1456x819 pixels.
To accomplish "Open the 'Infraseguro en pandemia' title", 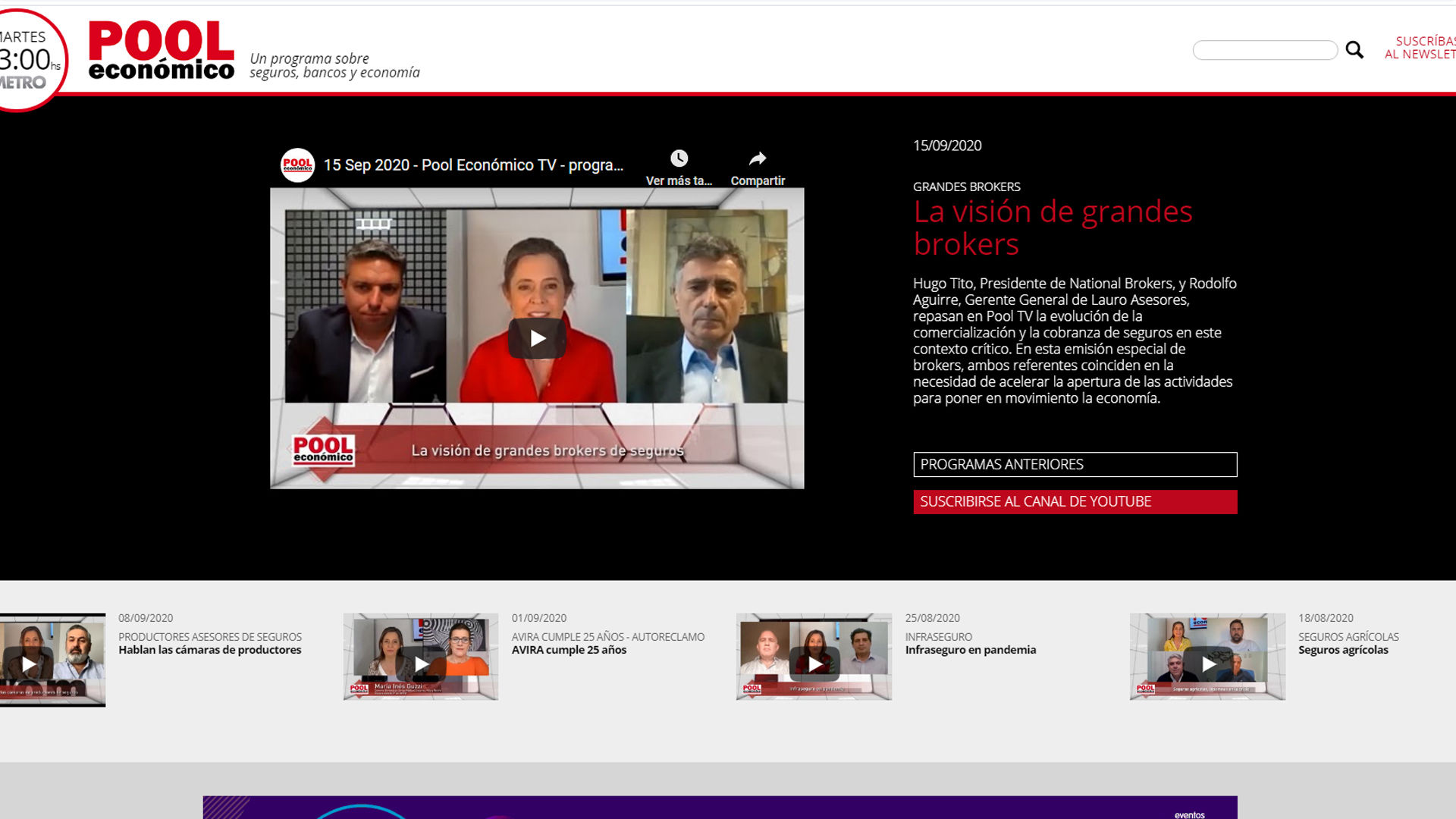I will tap(970, 650).
